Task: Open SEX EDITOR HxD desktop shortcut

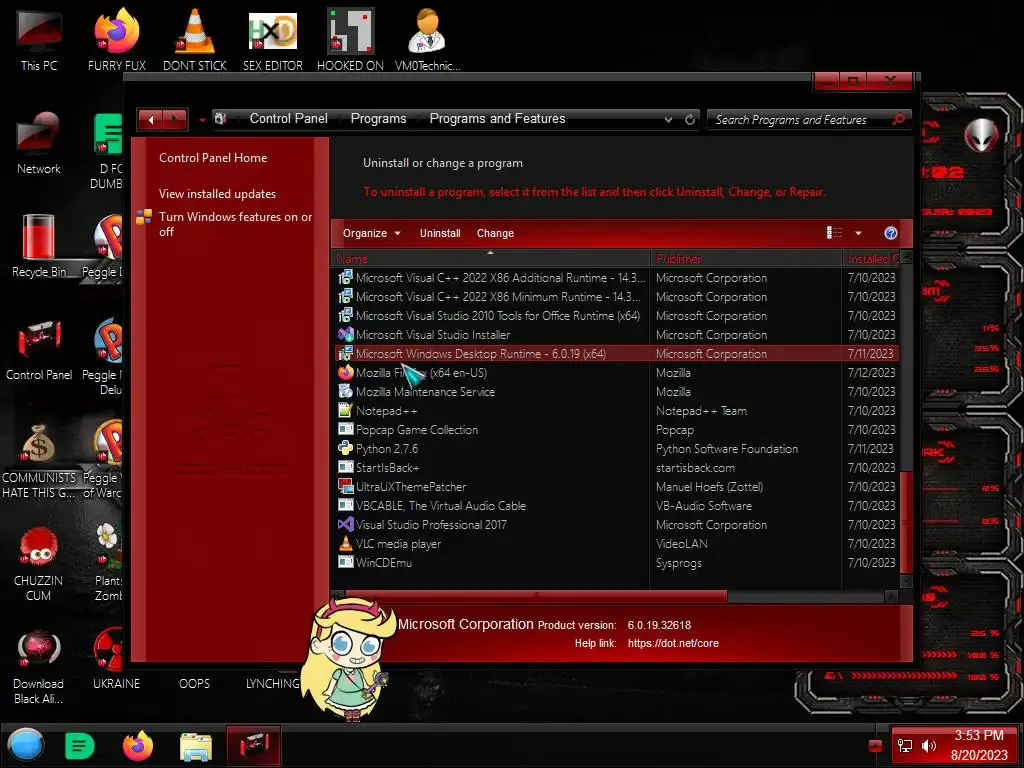Action: click(x=272, y=39)
